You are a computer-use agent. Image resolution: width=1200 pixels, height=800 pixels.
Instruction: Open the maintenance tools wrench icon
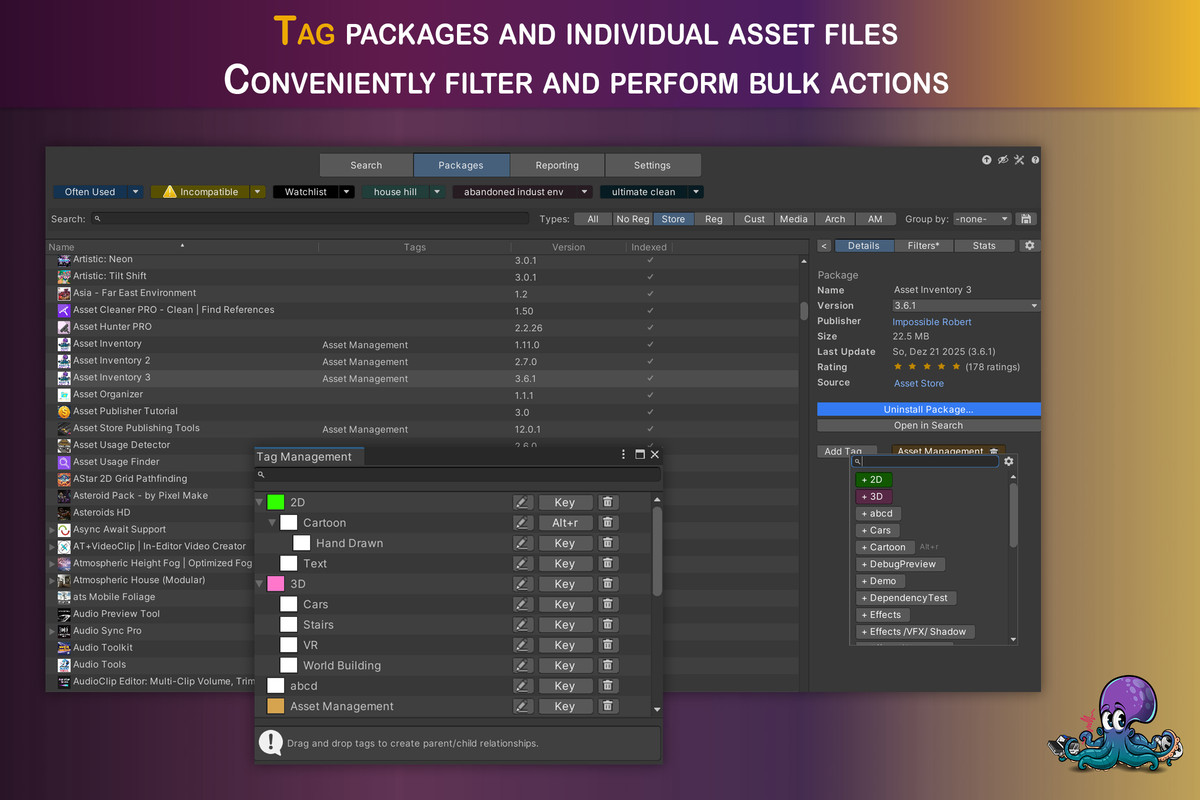tap(1019, 159)
